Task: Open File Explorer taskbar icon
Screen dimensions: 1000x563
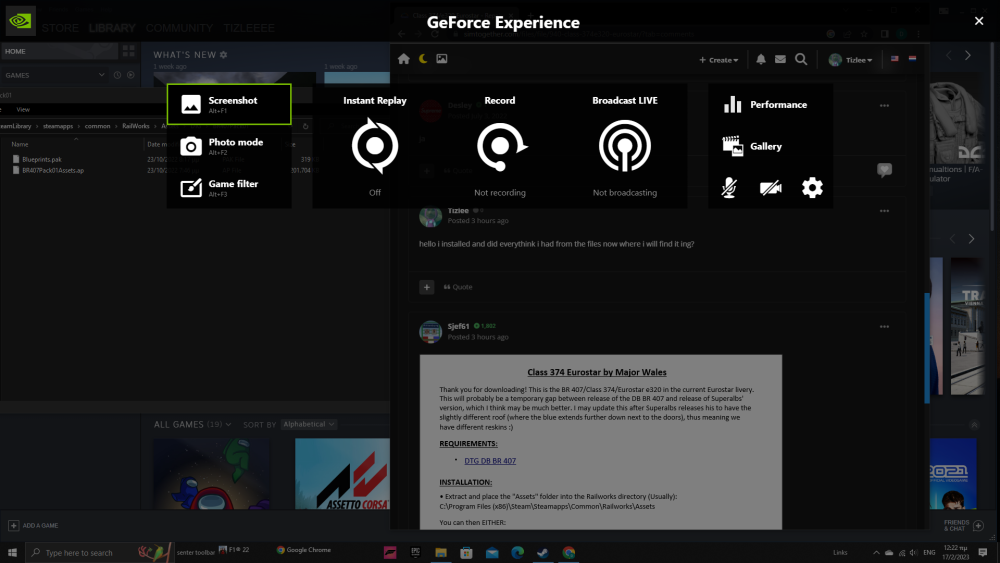Action: pos(441,552)
